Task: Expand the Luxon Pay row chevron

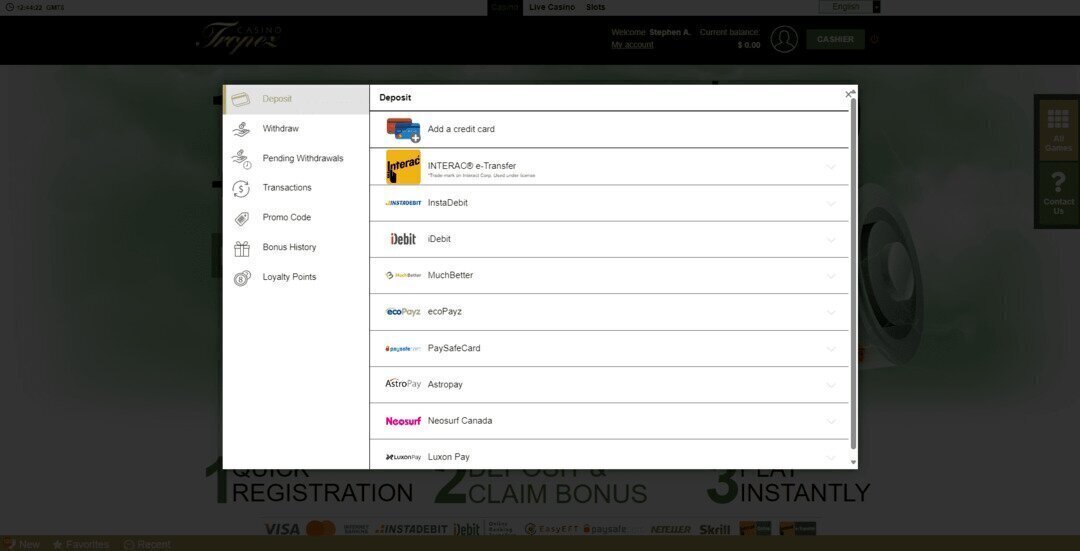Action: 831,458
